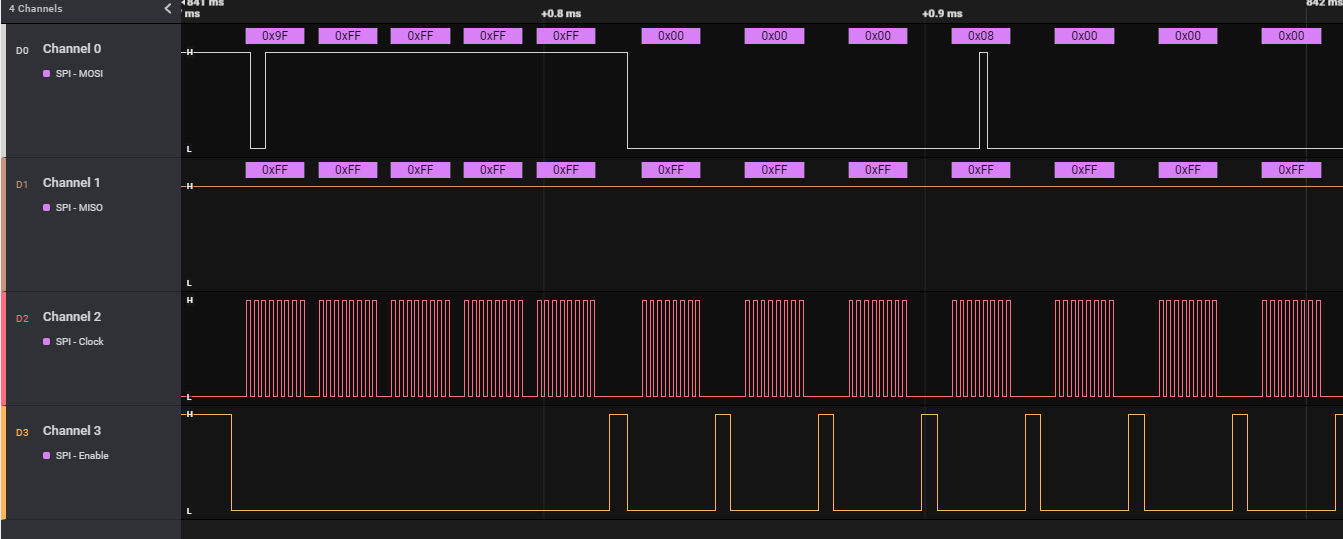
Task: Click the +0.9 ms timeline marker
Action: click(x=942, y=14)
